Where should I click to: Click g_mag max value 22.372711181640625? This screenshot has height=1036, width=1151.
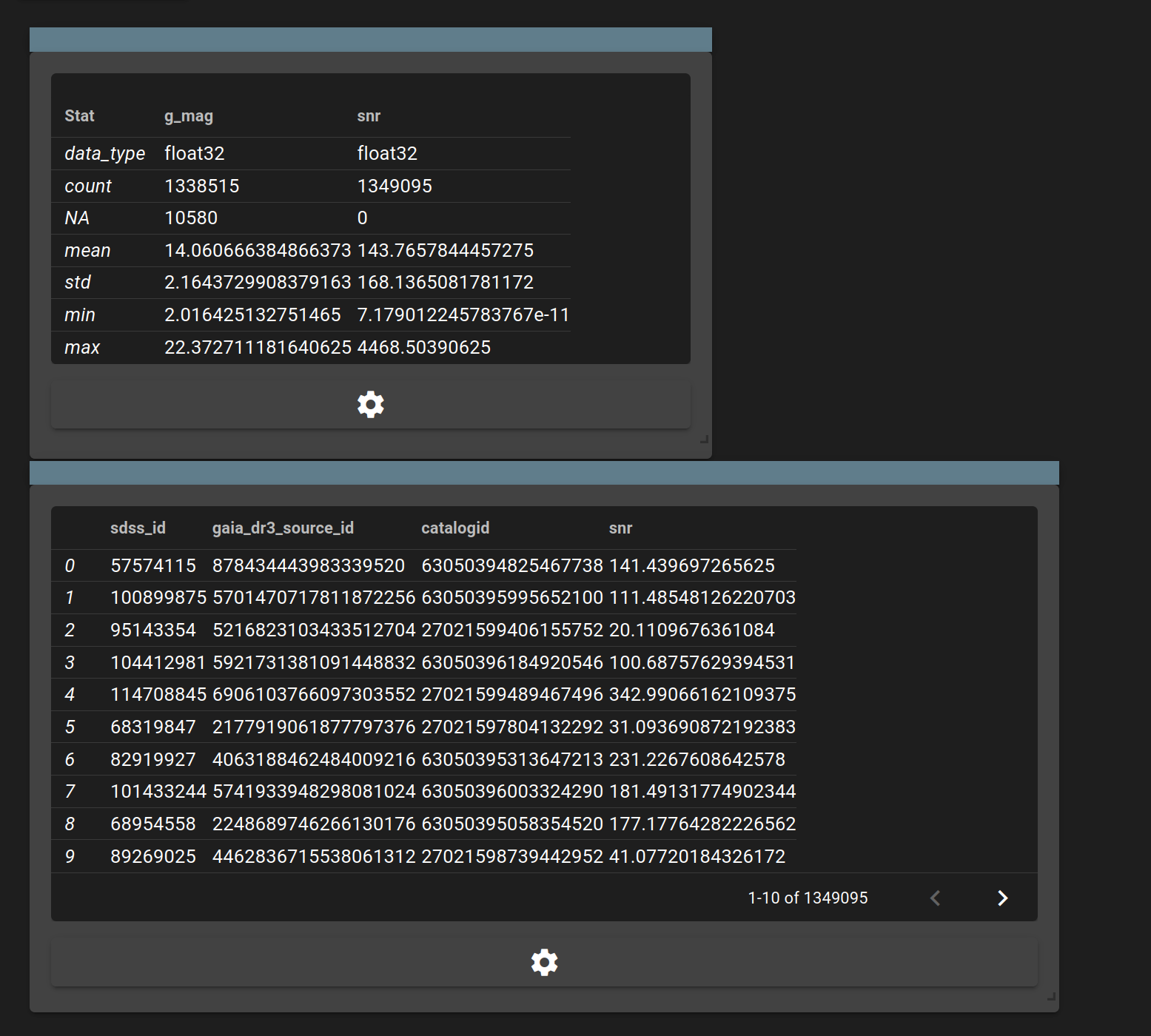[x=258, y=347]
